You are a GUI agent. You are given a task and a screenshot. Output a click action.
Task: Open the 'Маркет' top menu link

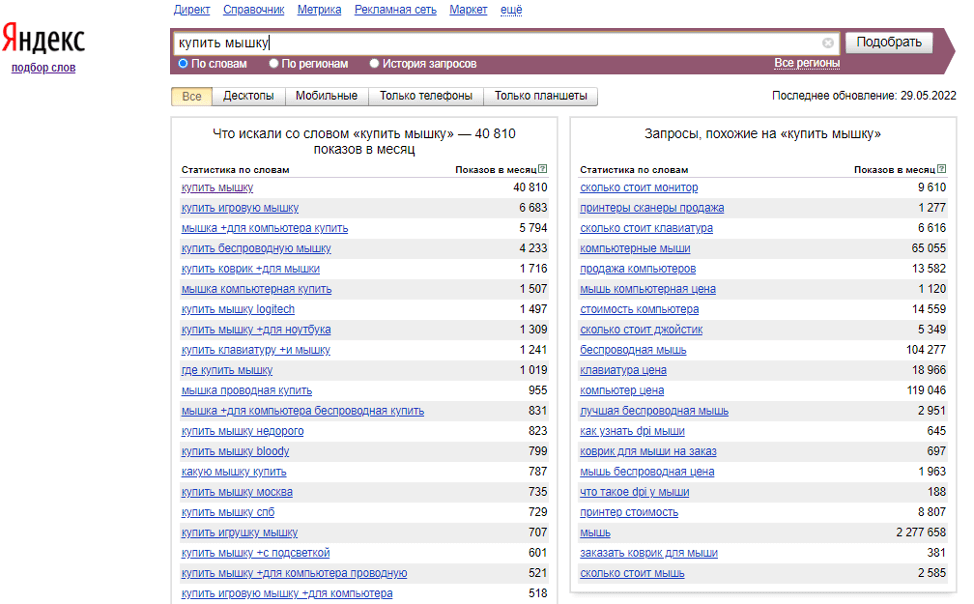tap(468, 10)
